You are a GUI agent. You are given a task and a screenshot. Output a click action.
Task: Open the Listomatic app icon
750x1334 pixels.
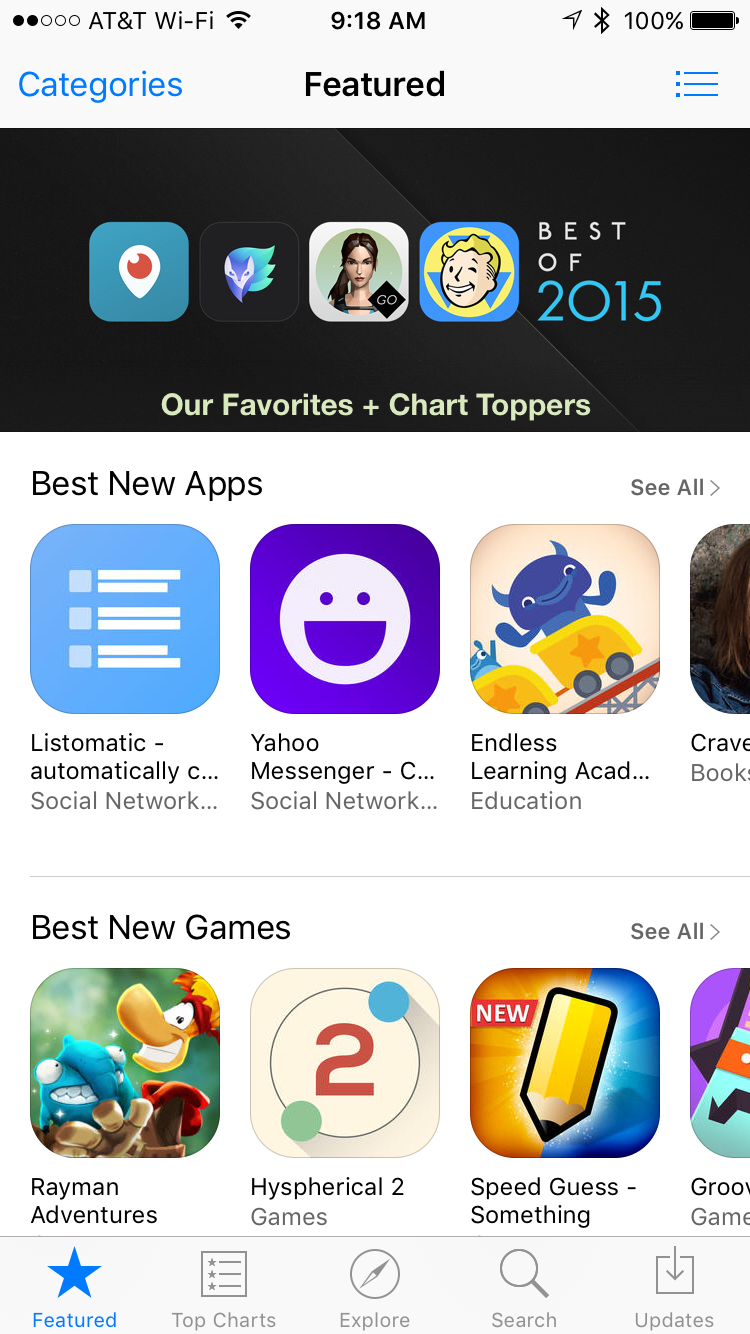(125, 619)
